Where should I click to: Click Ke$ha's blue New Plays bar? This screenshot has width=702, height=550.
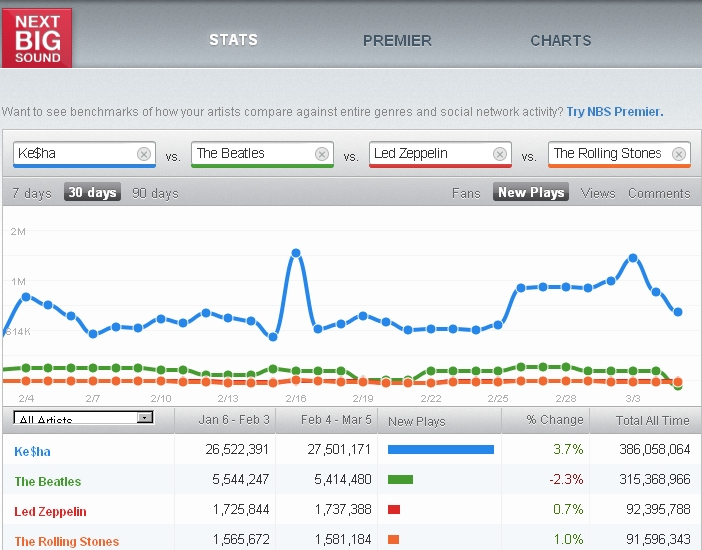pyautogui.click(x=440, y=450)
